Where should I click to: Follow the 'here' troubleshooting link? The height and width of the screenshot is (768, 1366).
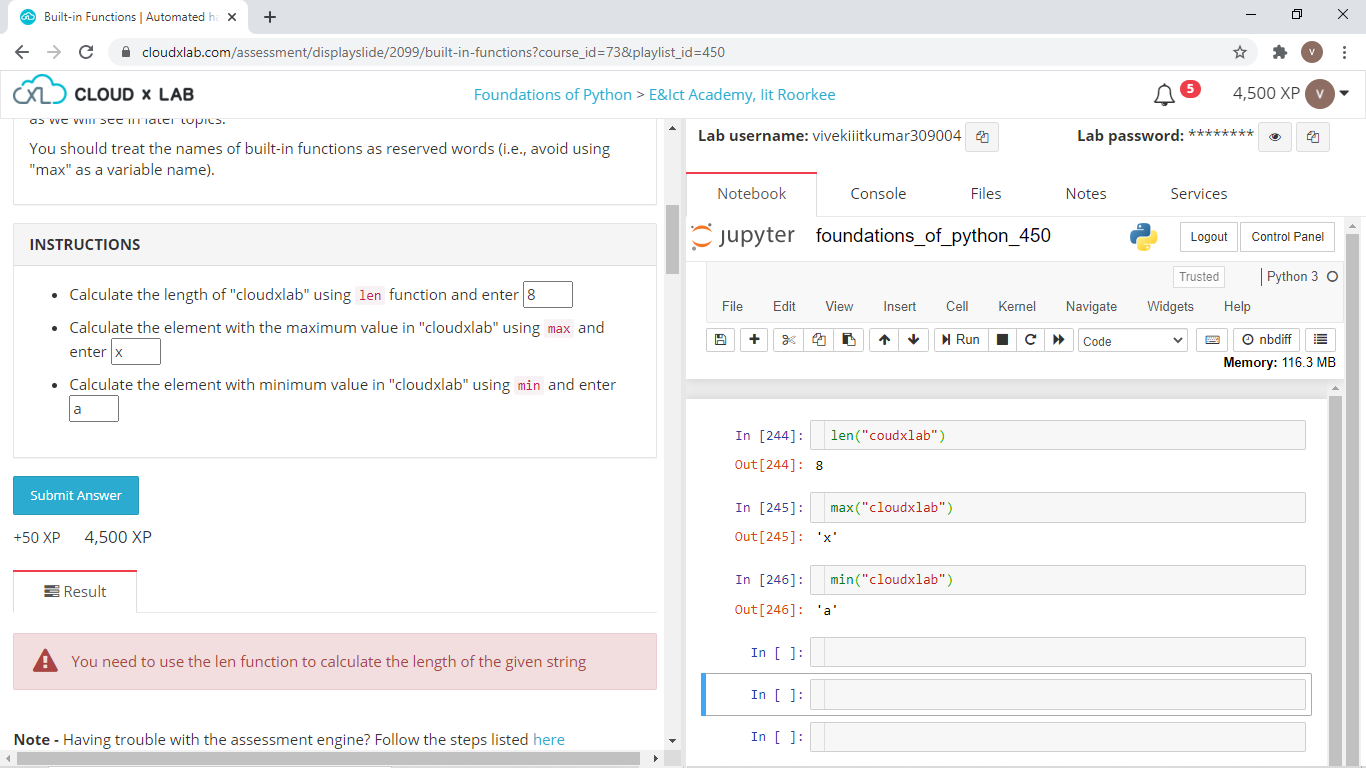(x=548, y=740)
